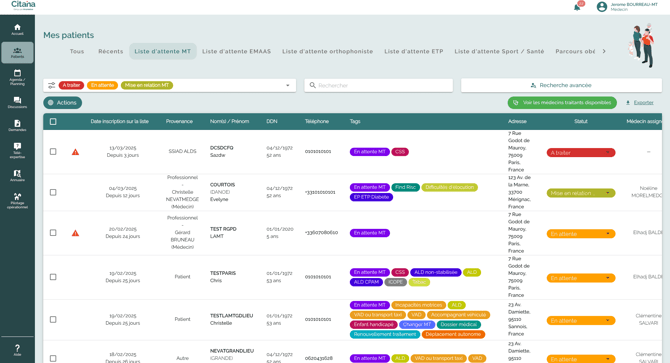Screen dimensions: 670x363
Task: Click the Citana logo
Action: [x=23, y=5]
